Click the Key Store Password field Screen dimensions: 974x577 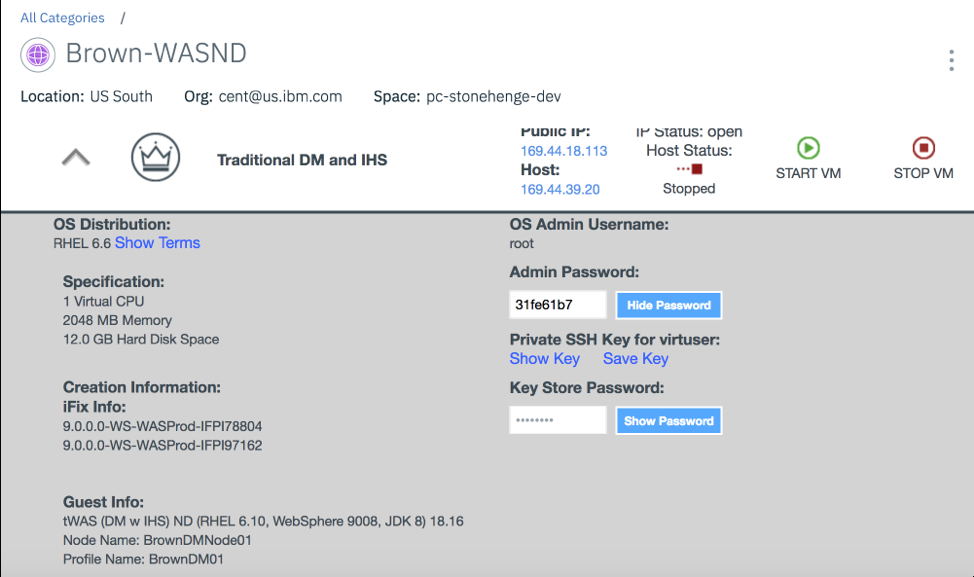pyautogui.click(x=557, y=421)
